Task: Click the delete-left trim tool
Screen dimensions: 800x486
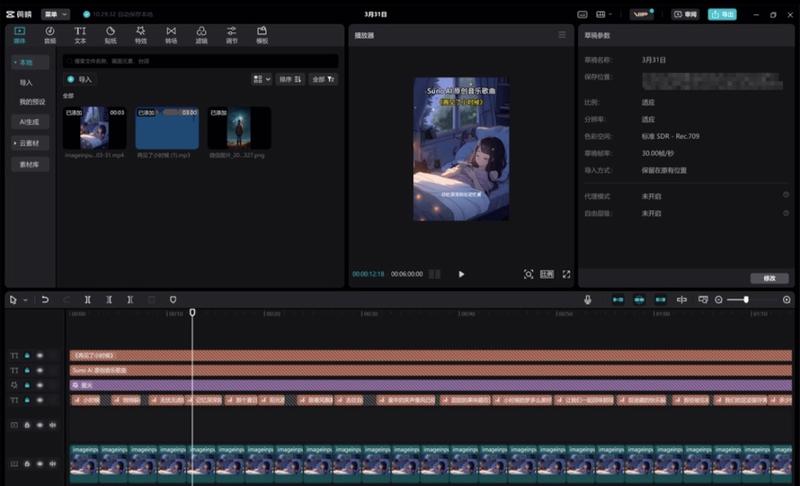Action: tap(109, 300)
